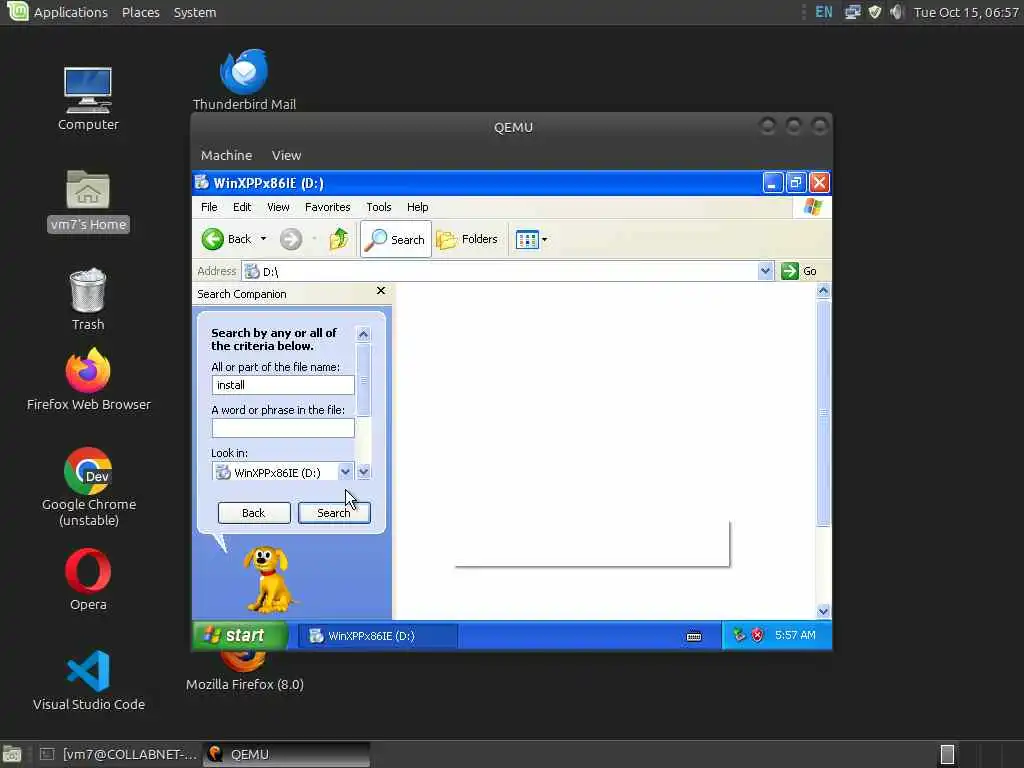Click file list scrollbar up arrow
The height and width of the screenshot is (768, 1024).
tap(823, 291)
